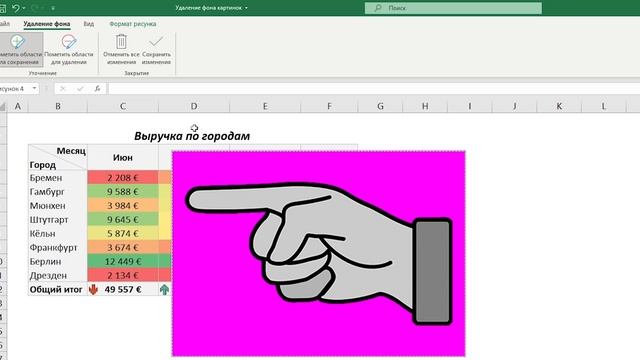Open the file name dropdown in title bar
The height and width of the screenshot is (360, 640).
(x=246, y=8)
